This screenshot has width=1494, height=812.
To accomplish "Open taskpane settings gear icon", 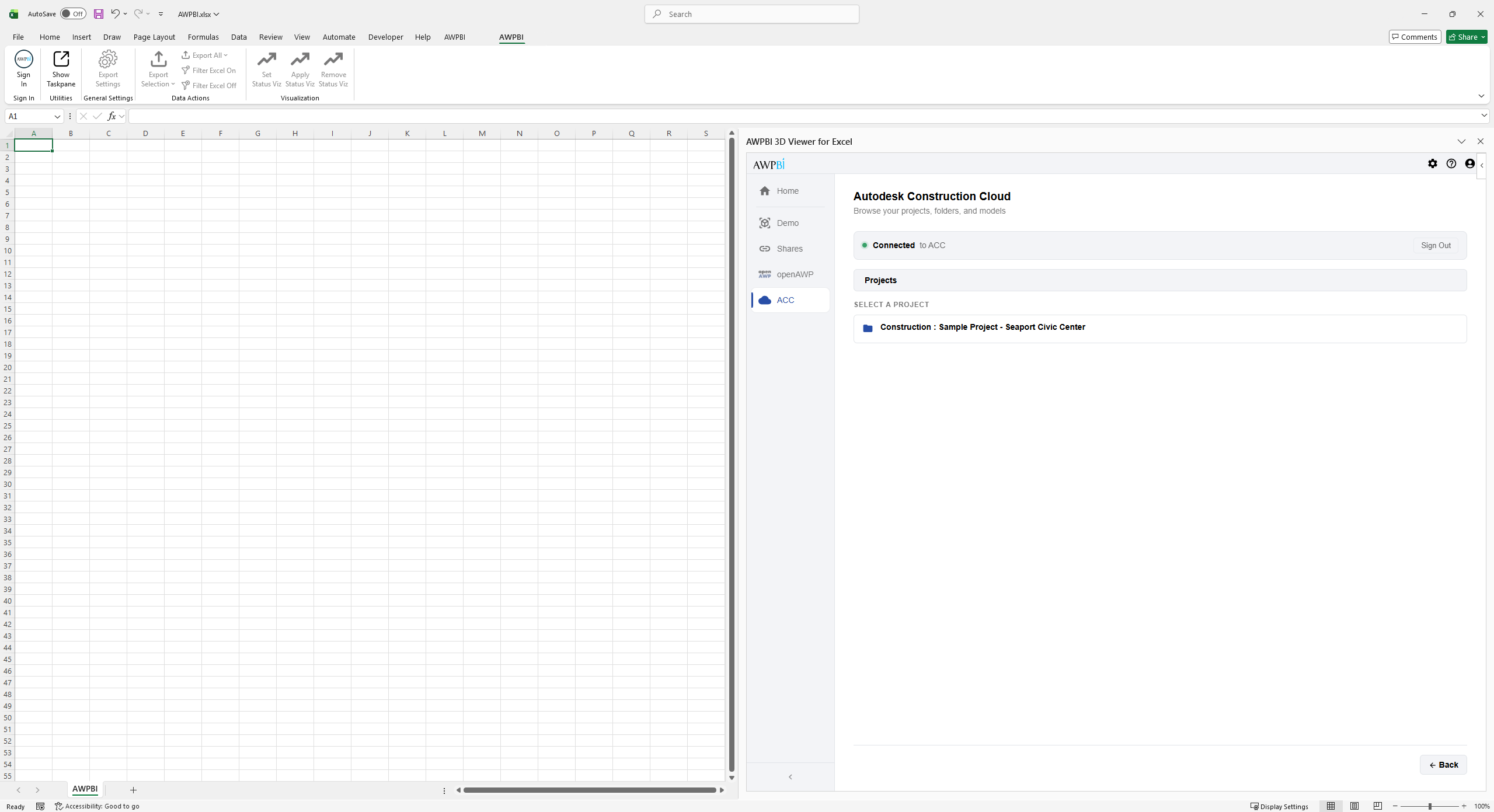I will pos(1433,164).
